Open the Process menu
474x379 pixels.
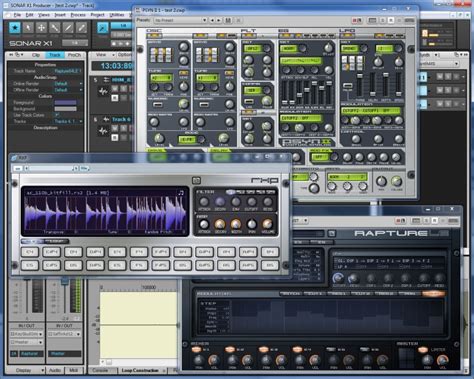(78, 15)
